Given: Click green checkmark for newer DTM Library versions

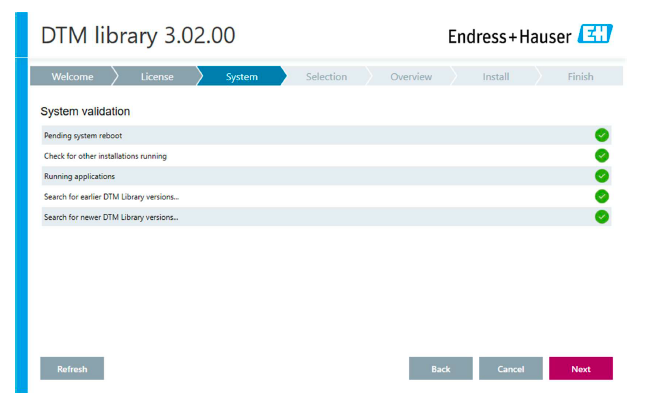Looking at the screenshot, I should [x=601, y=217].
